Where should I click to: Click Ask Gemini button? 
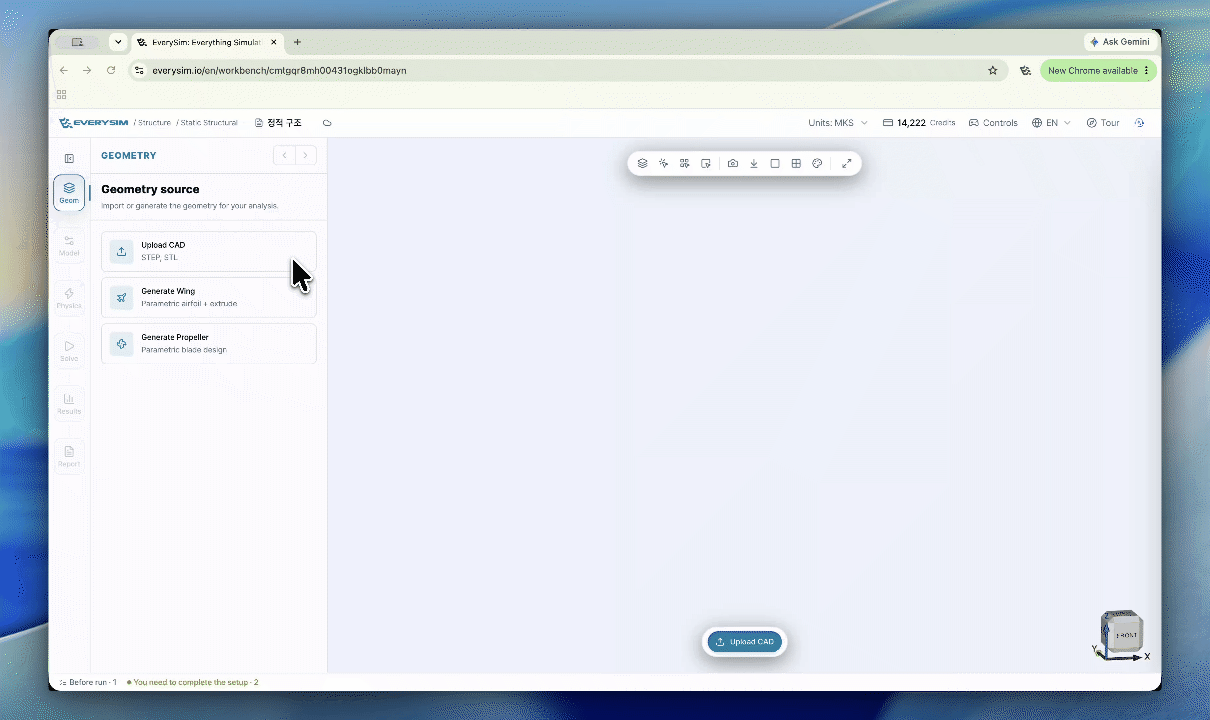click(x=1120, y=42)
